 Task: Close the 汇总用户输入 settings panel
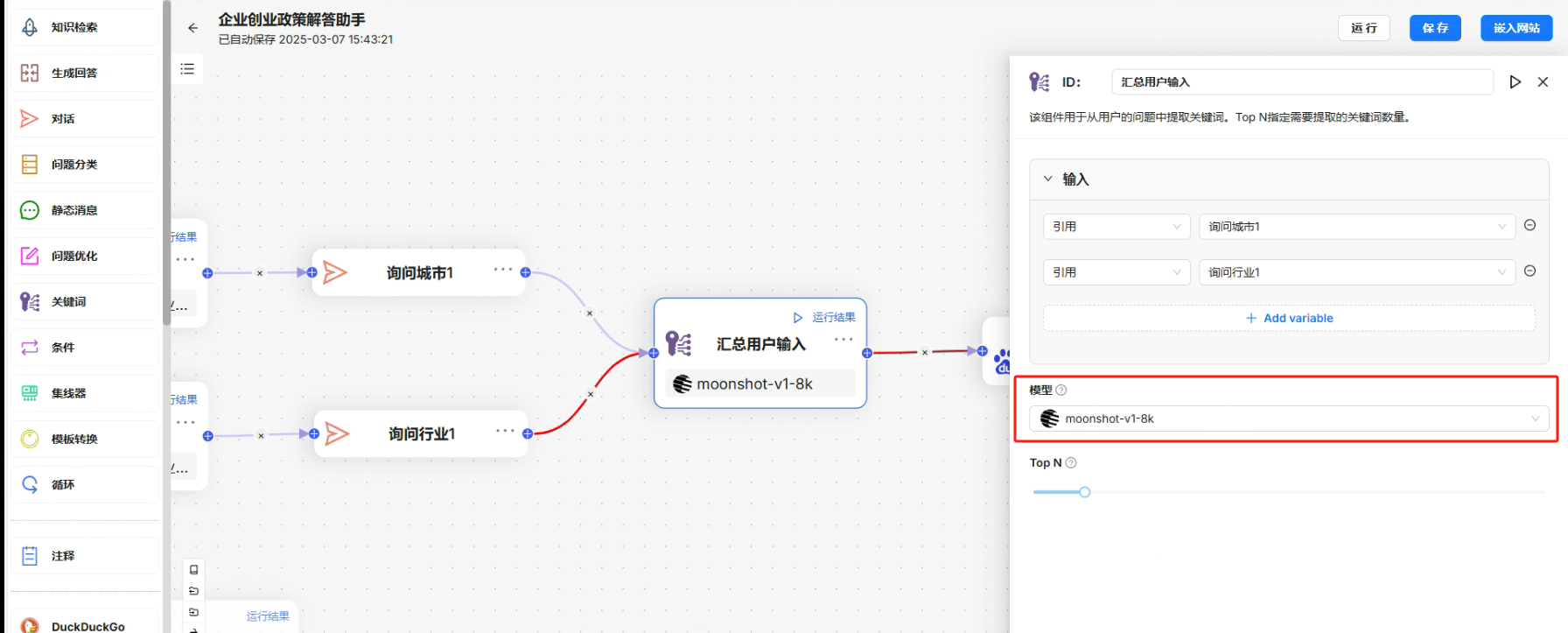point(1543,82)
